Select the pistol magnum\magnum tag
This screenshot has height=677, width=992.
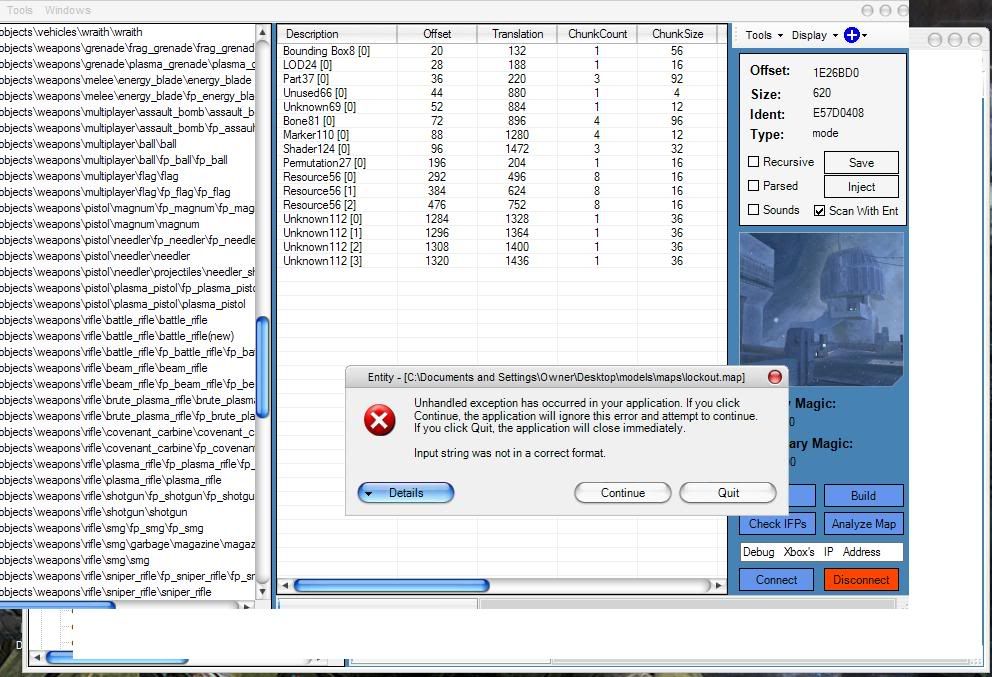pyautogui.click(x=99, y=224)
